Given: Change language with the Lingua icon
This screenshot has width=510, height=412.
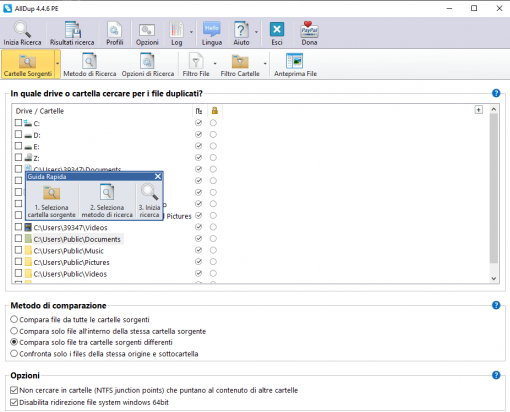Looking at the screenshot, I should tap(212, 33).
